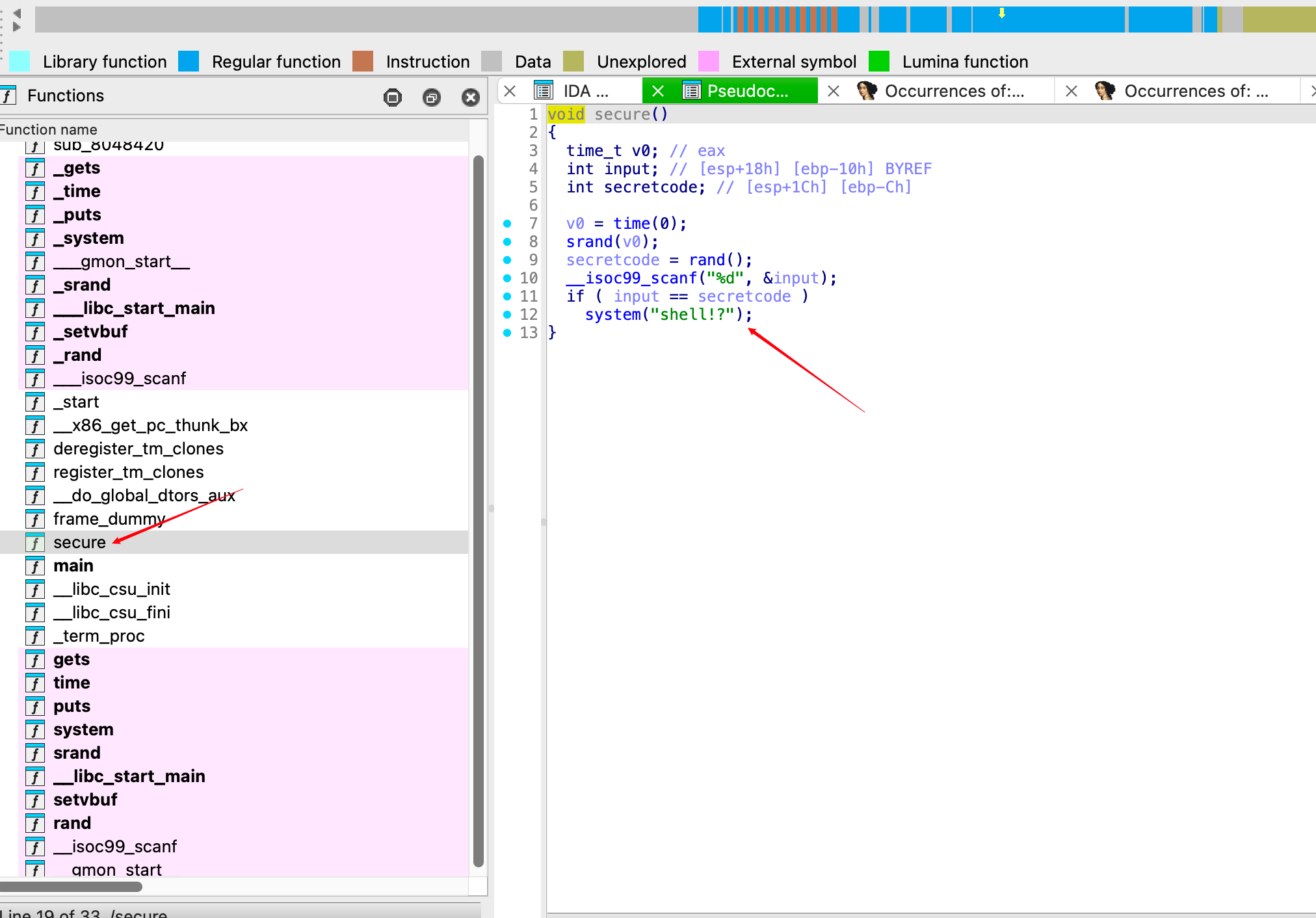Click the navigation band left arrow
Screen dimensions: 1316x918
(17, 13)
